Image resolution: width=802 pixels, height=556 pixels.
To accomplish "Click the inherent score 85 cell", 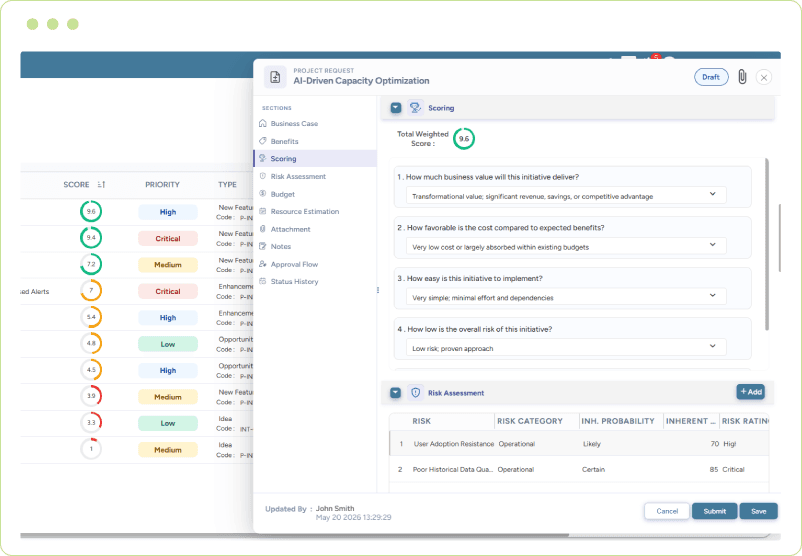I will coord(714,469).
